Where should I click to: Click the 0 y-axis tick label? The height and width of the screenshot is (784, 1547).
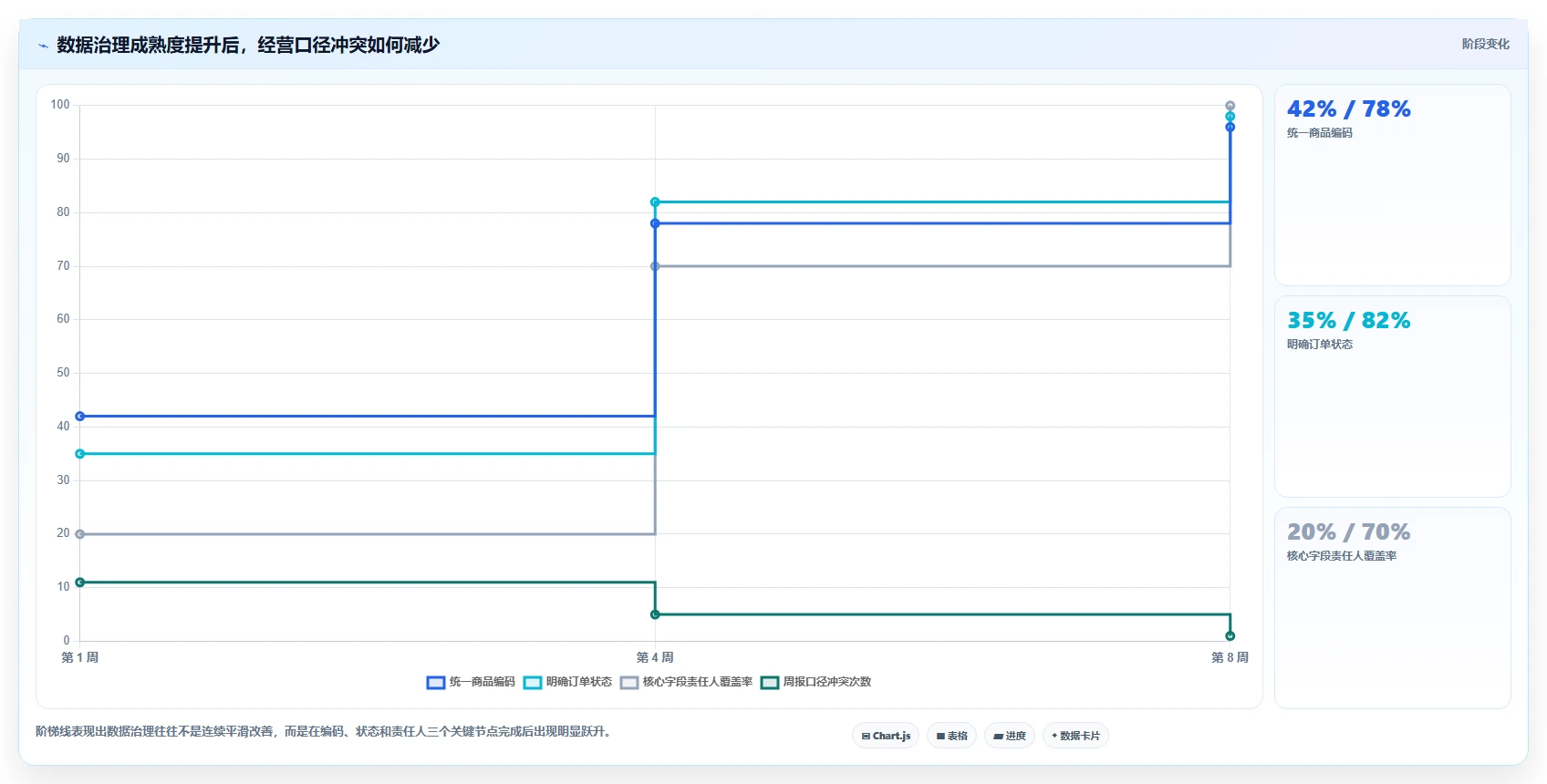click(67, 641)
